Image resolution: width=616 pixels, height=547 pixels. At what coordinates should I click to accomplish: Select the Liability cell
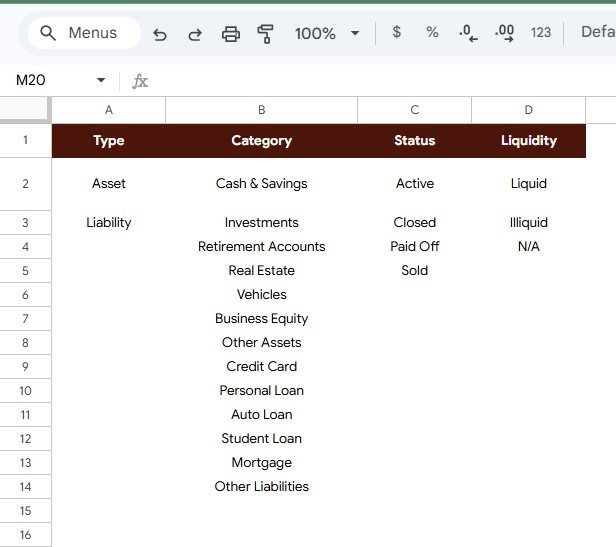[109, 223]
